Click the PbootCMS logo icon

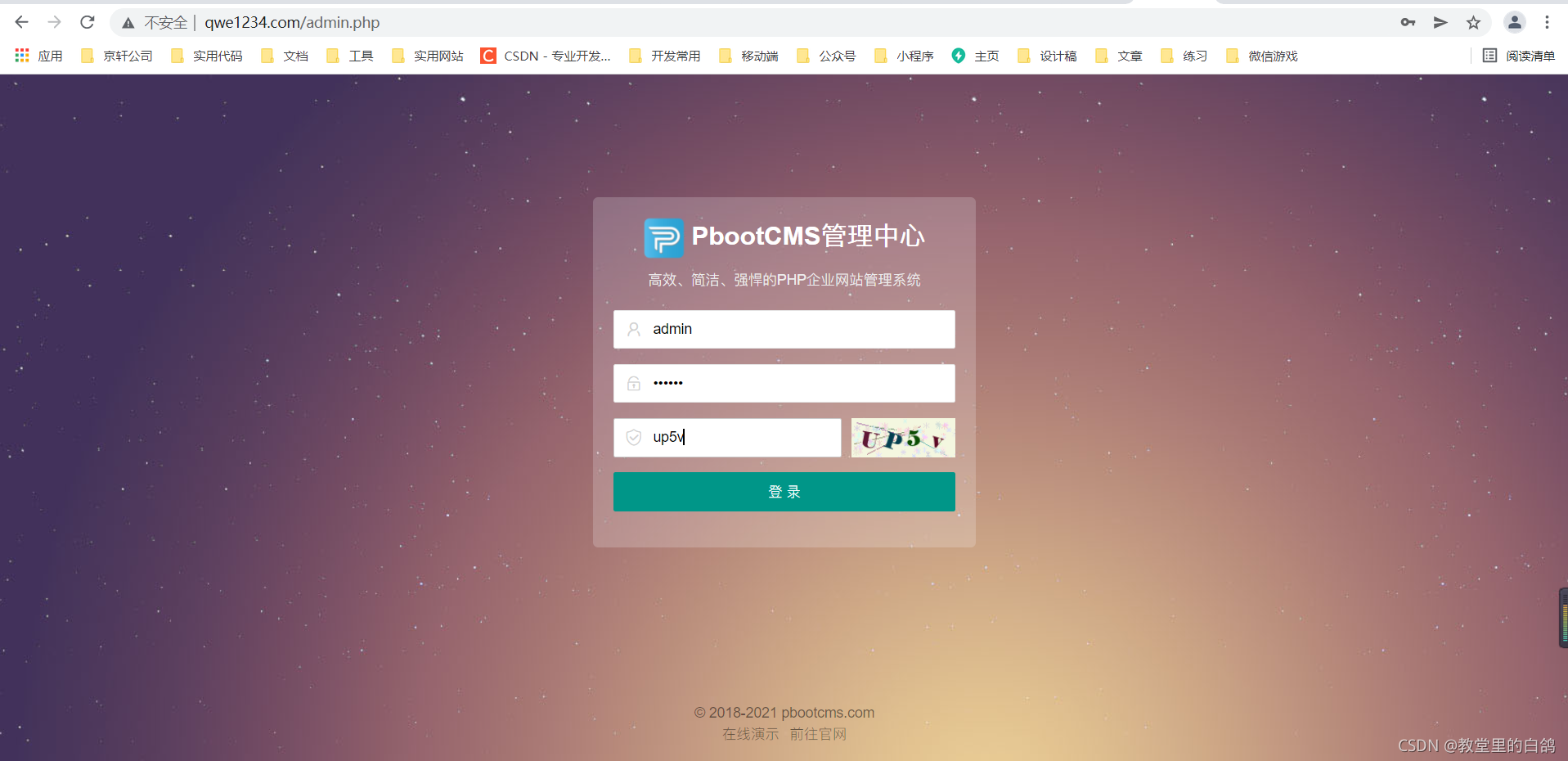pyautogui.click(x=663, y=237)
